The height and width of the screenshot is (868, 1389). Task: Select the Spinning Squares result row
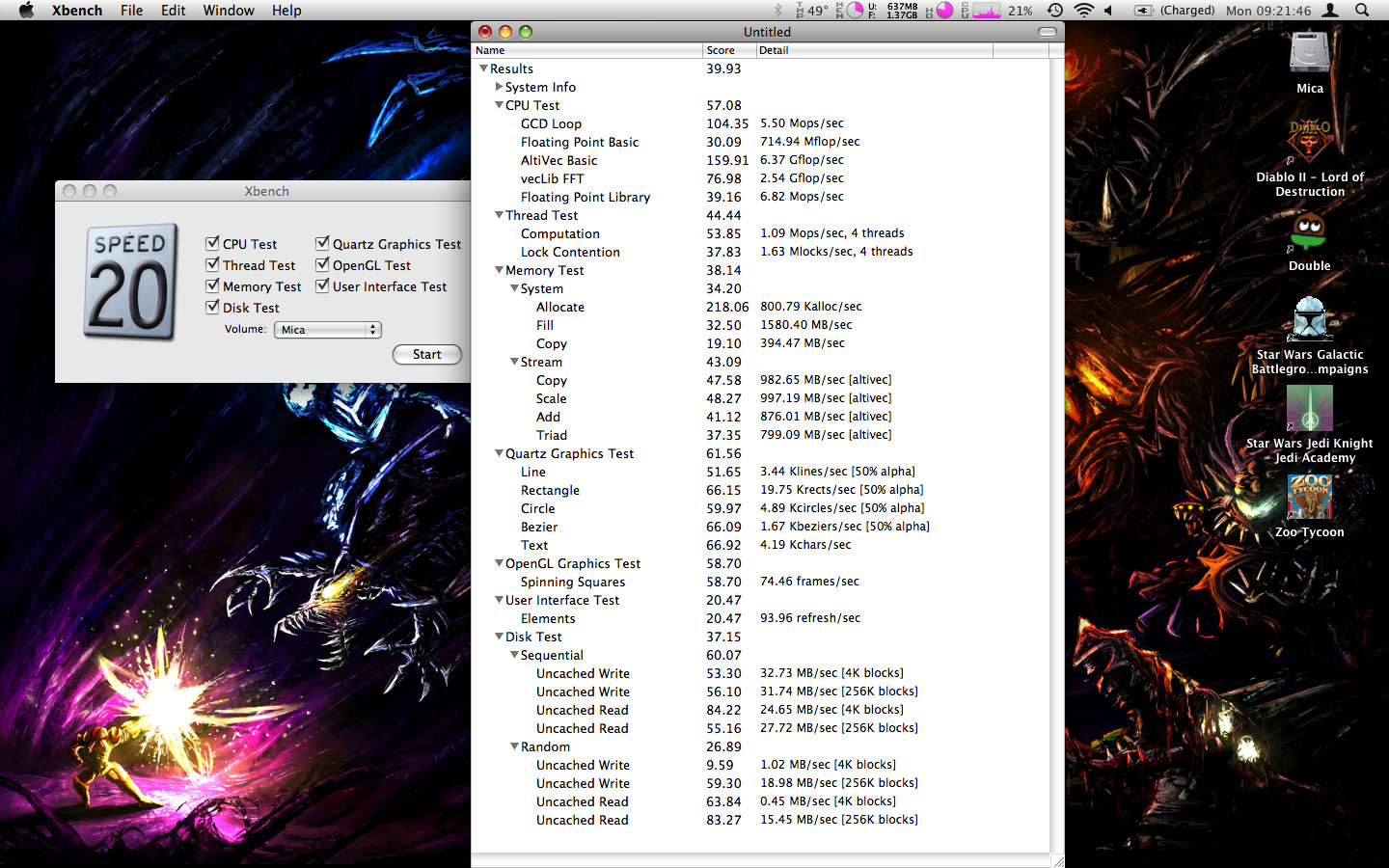760,582
